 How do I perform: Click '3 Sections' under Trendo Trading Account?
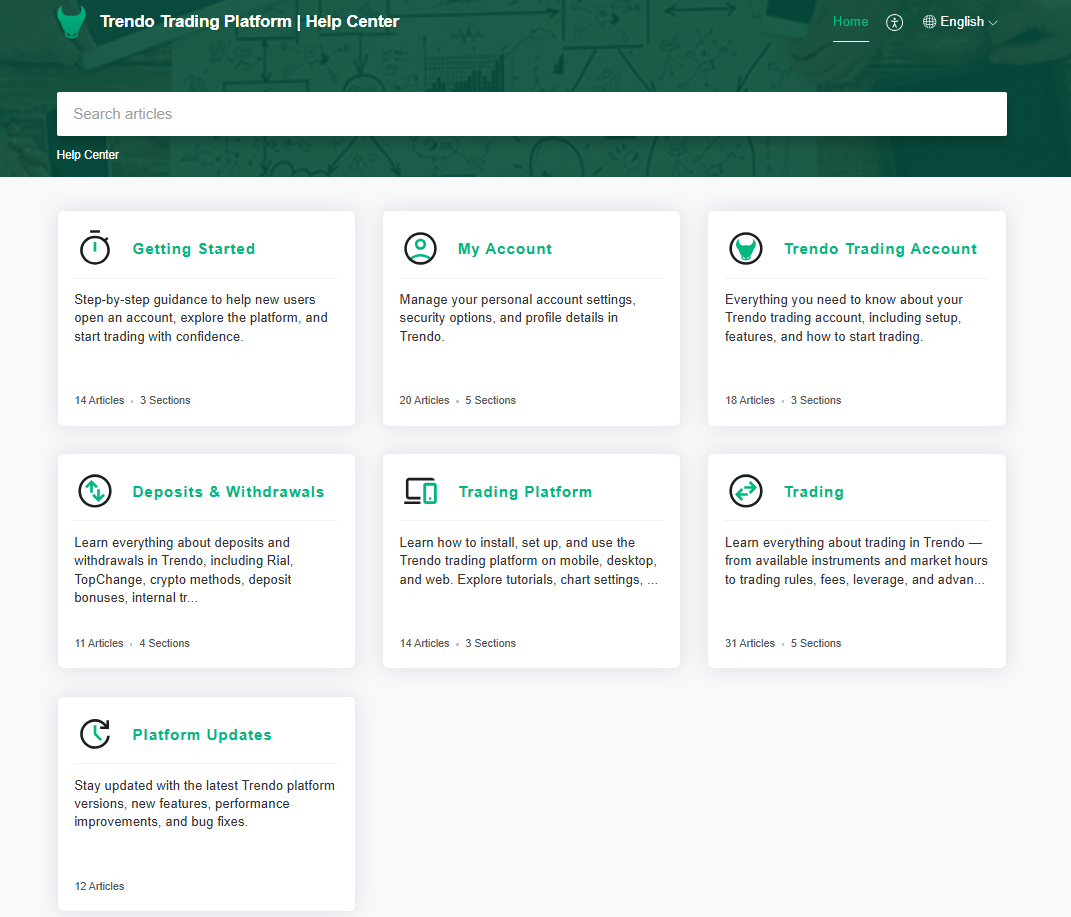[x=816, y=400]
